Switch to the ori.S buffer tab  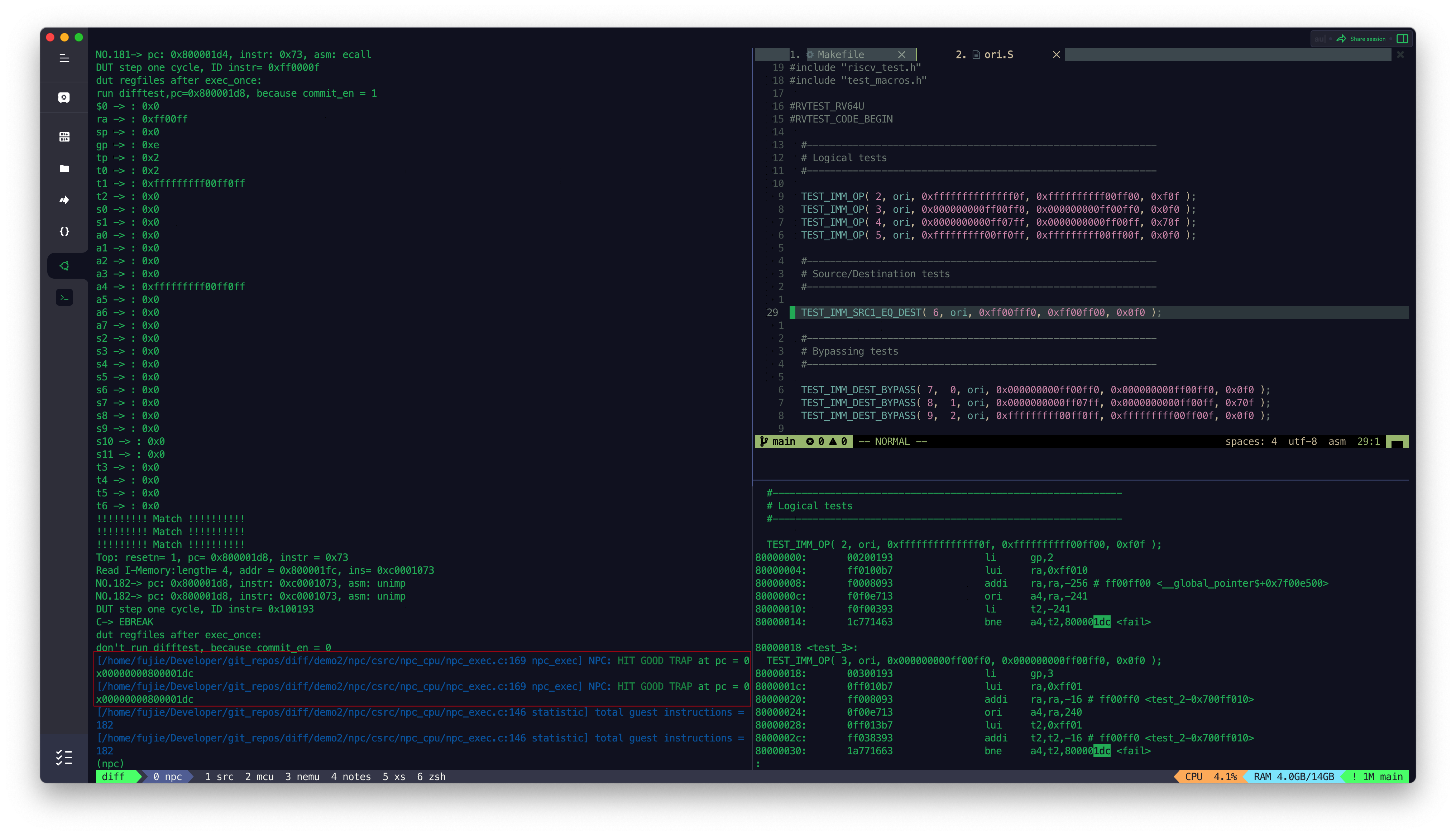(x=998, y=54)
